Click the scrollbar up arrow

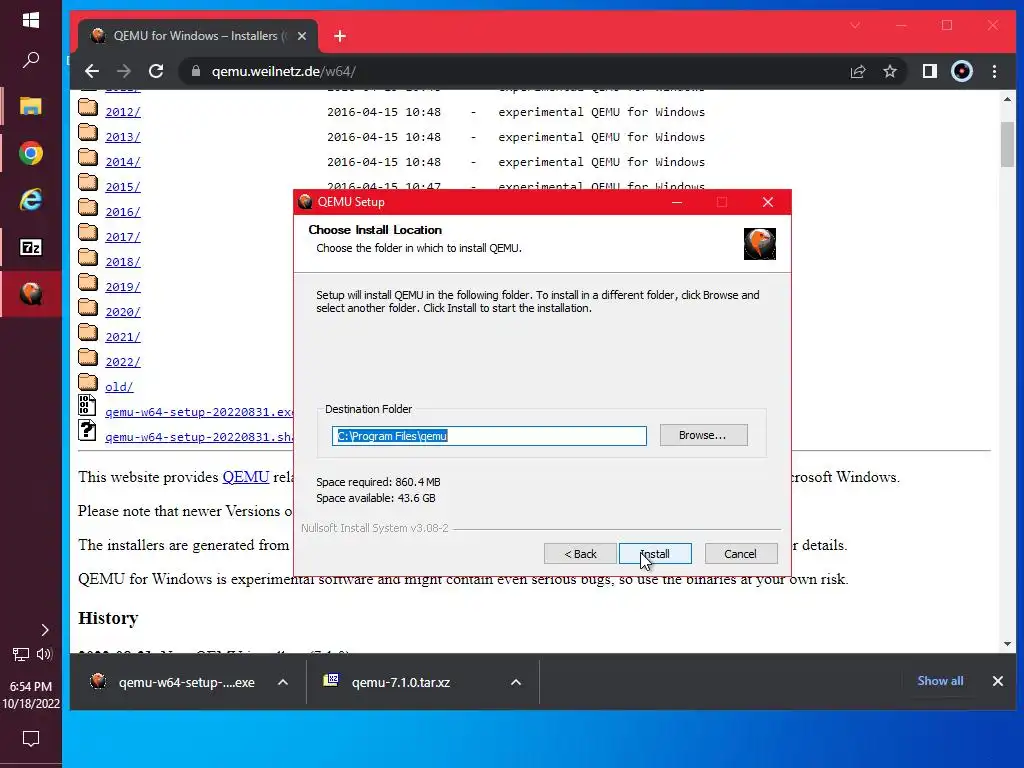tap(1007, 99)
